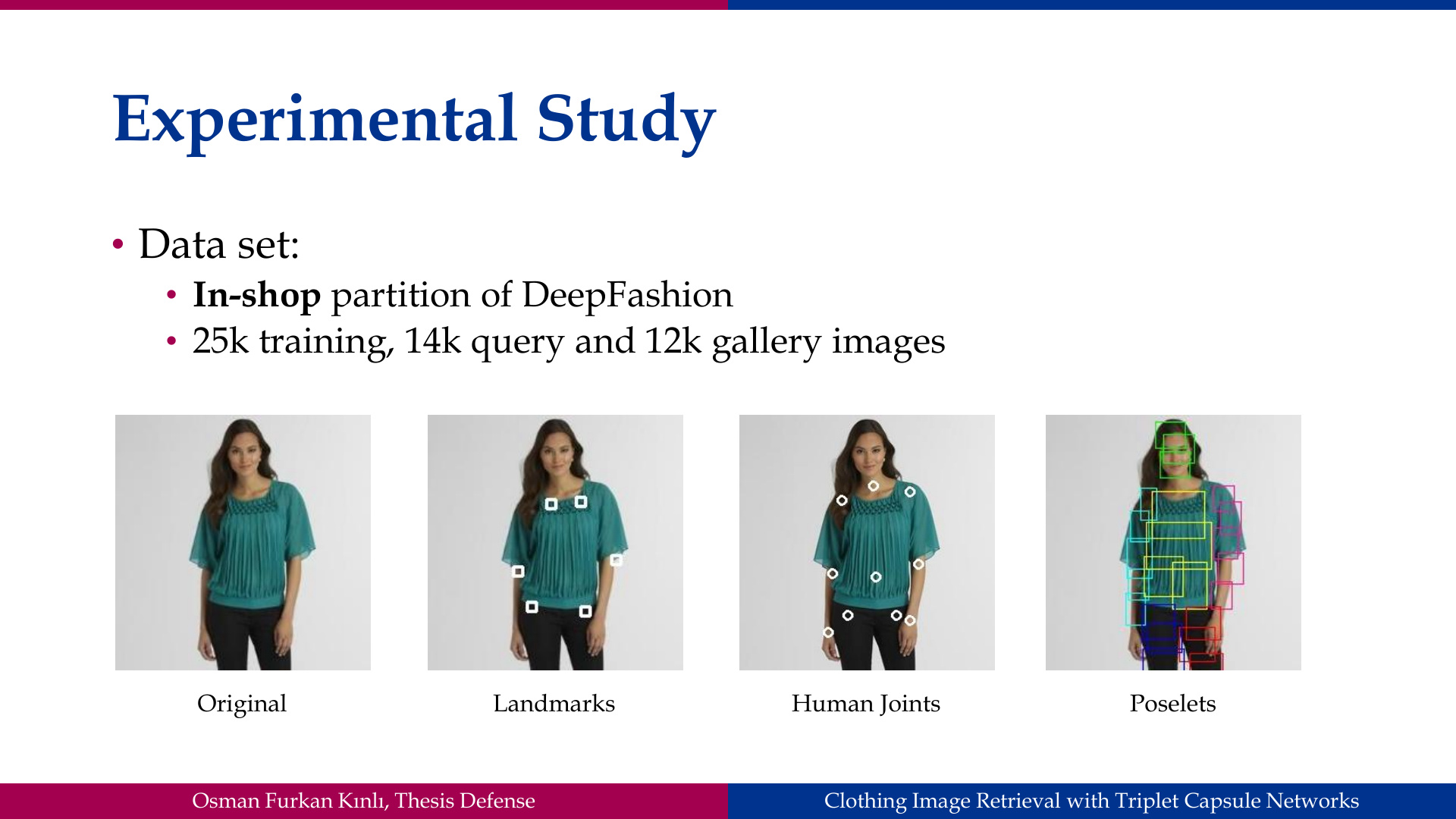1456x819 pixels.
Task: Click the 'Human Joints' caption label
Action: pyautogui.click(x=866, y=704)
